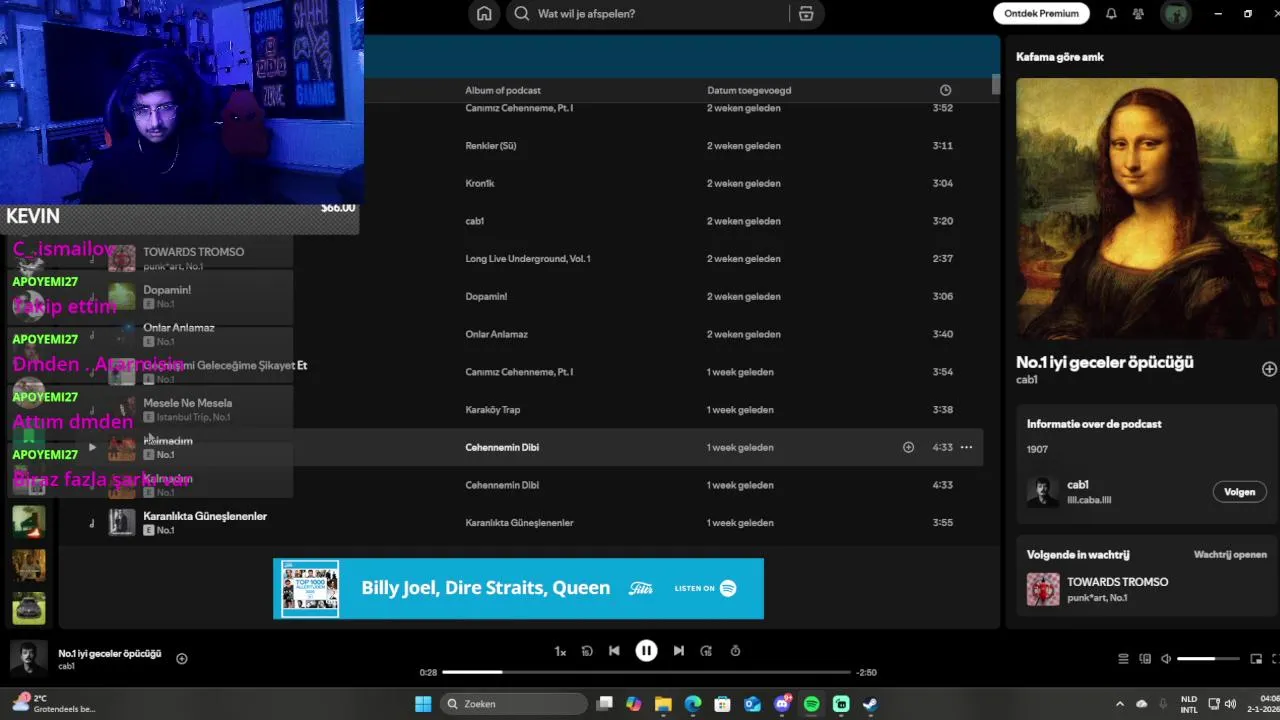Use the track list vertical scrollbar
The image size is (1280, 720).
(x=996, y=85)
